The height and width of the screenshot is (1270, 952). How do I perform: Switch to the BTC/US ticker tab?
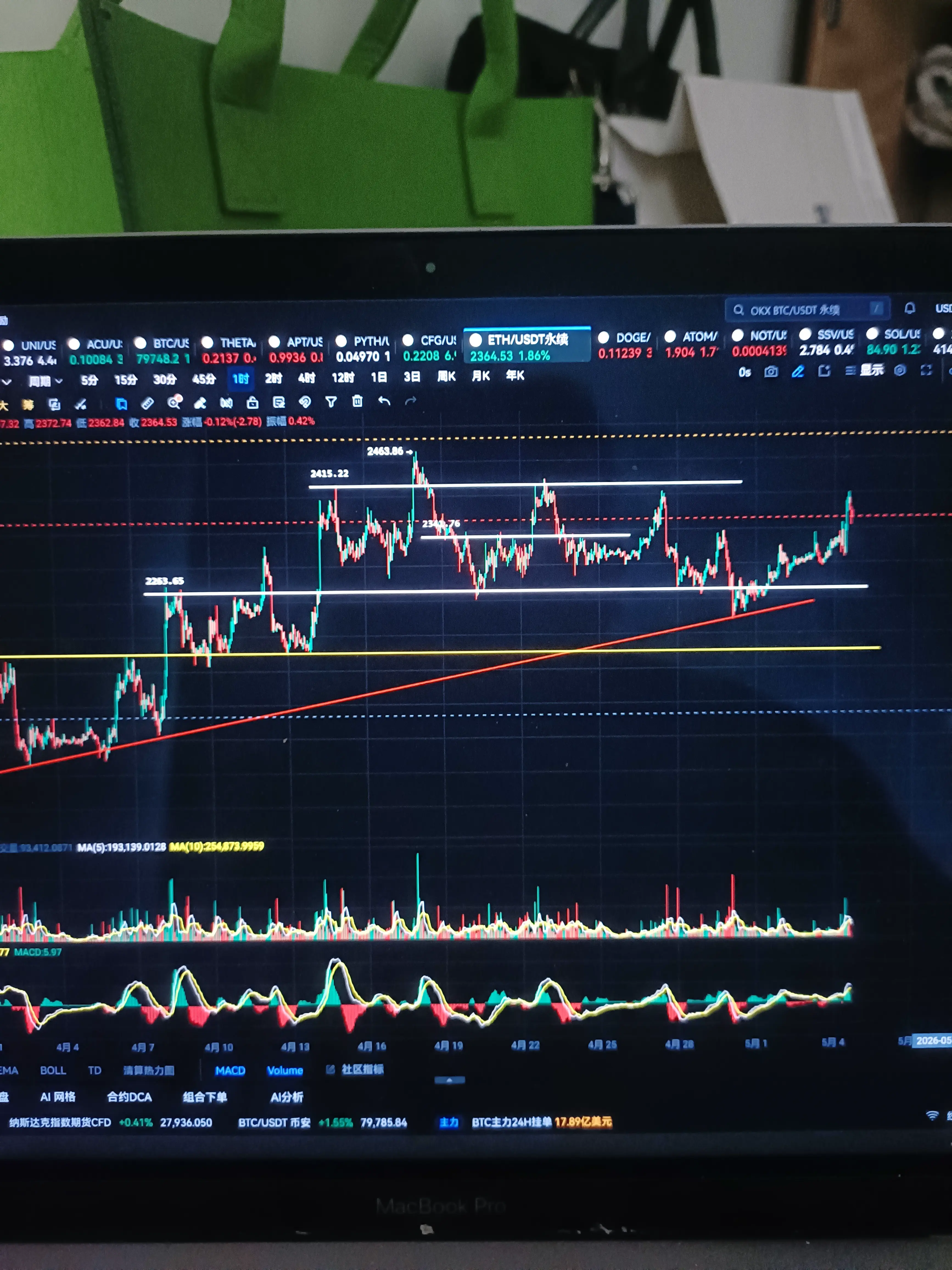coord(163,351)
